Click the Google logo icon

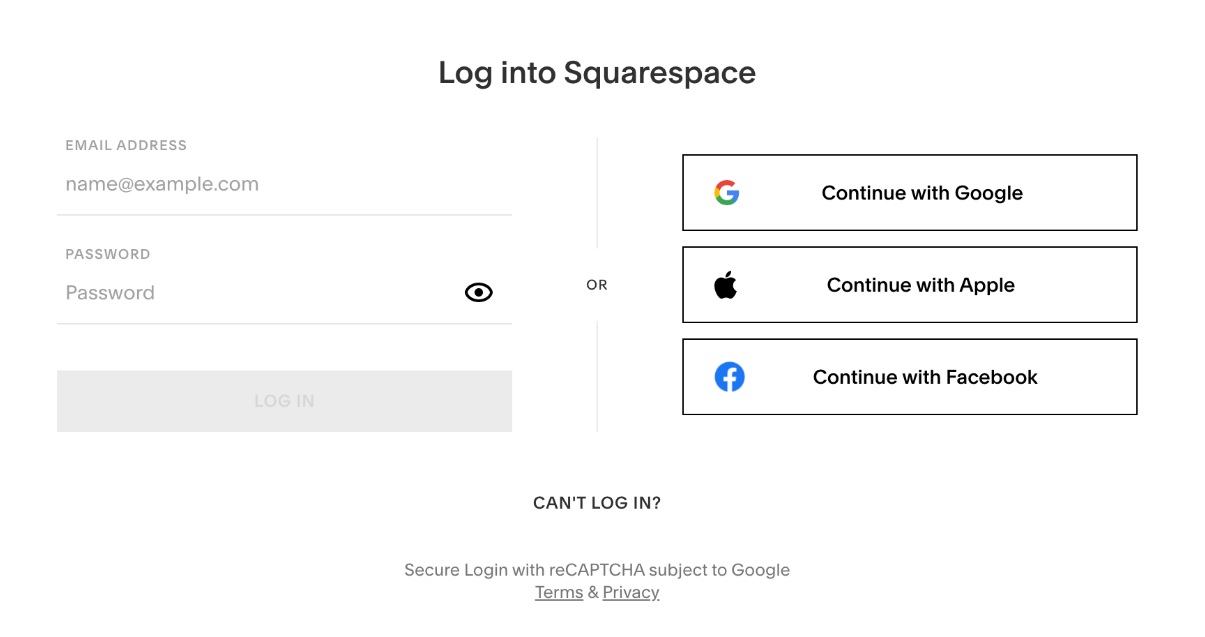point(727,193)
